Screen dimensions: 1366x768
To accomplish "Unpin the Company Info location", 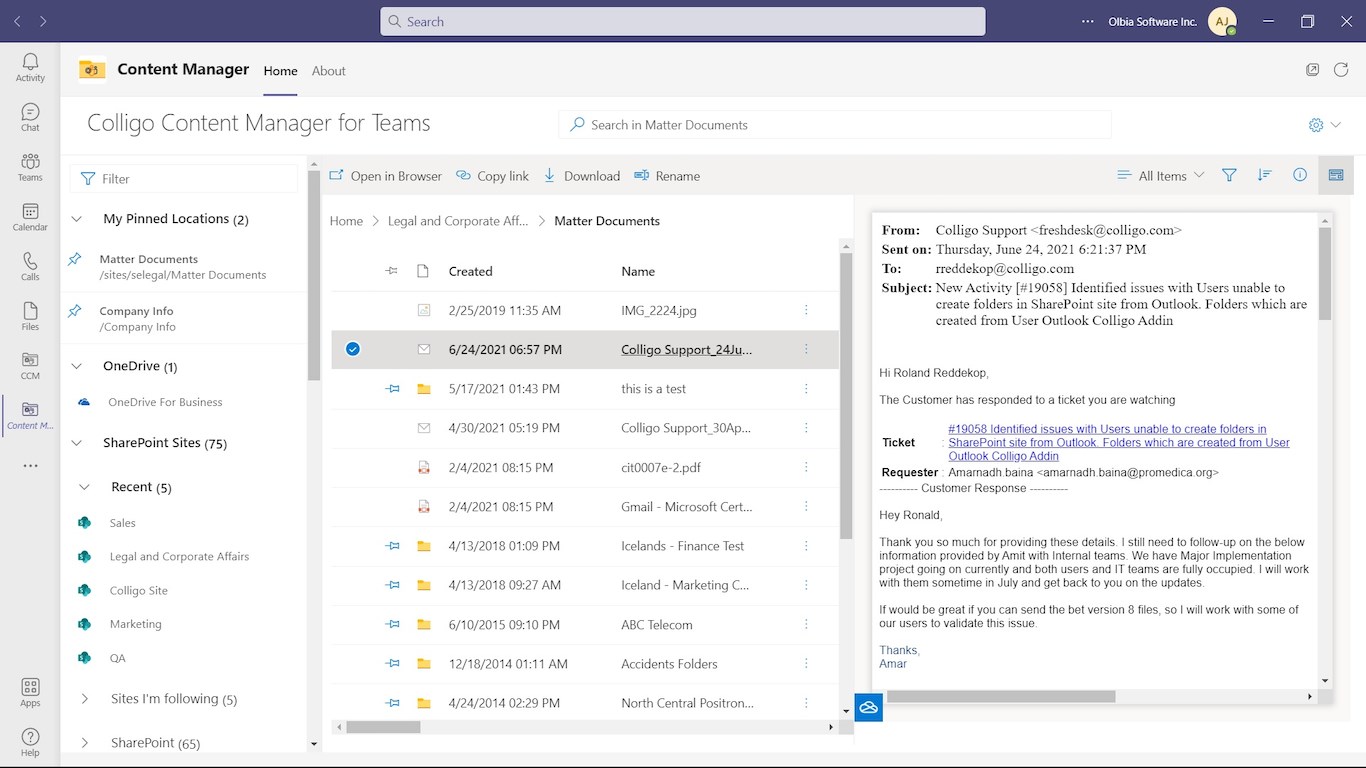I will 75,312.
